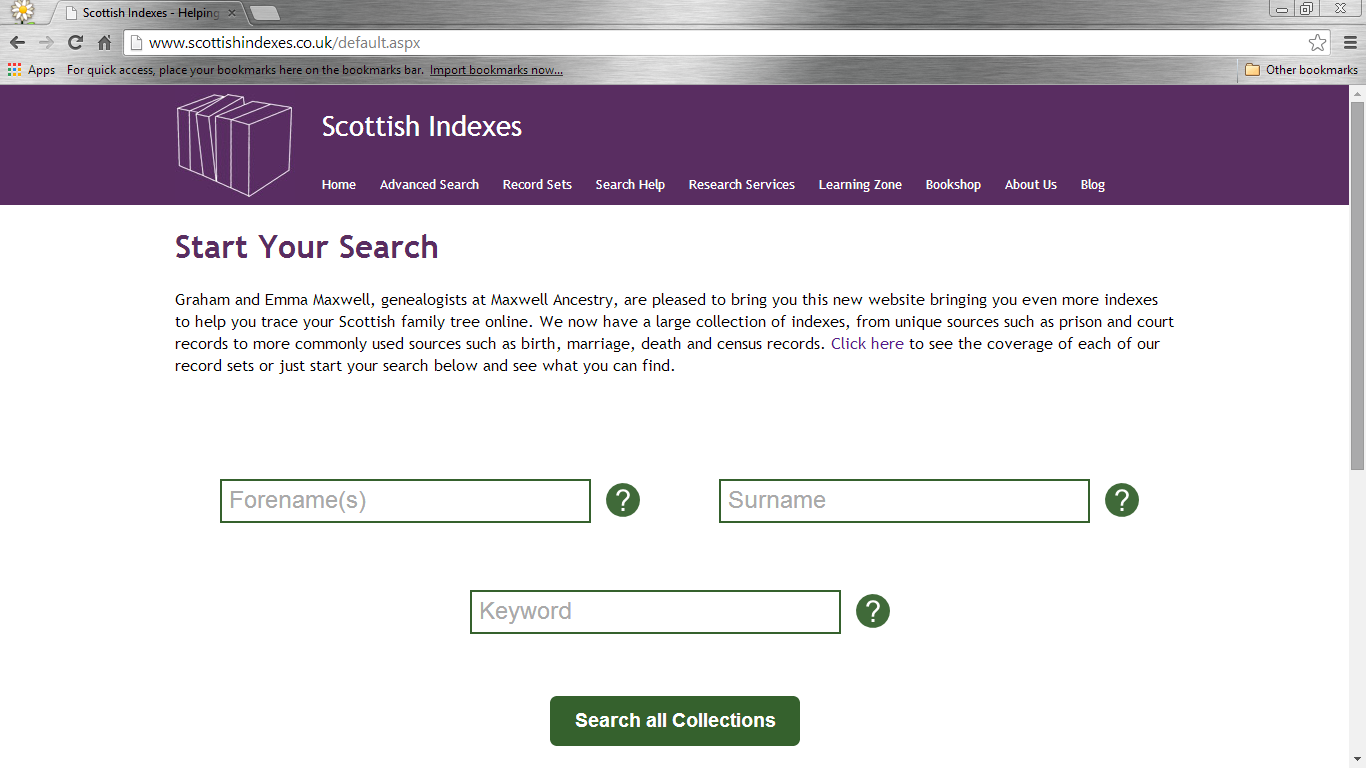
Task: Open the Chrome menu button
Action: pos(1349,43)
